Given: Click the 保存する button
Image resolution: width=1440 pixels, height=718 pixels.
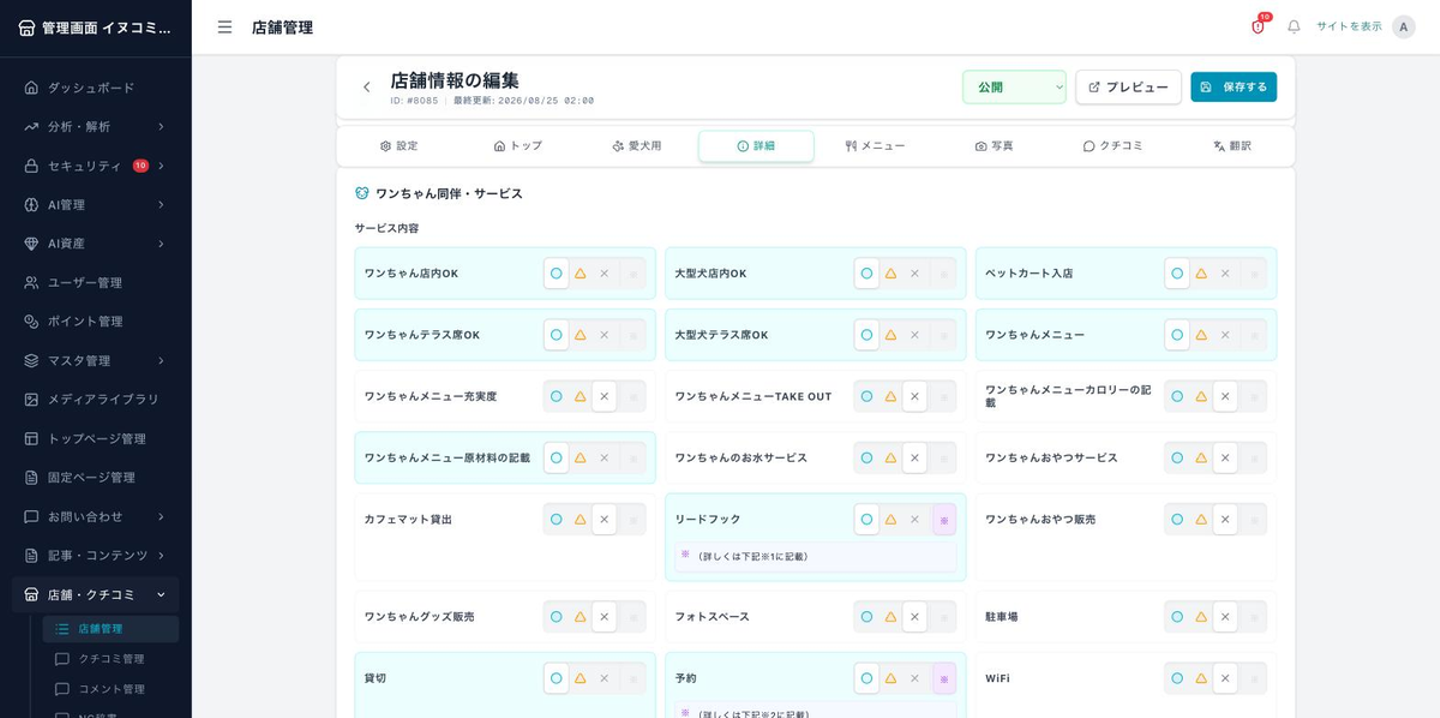Looking at the screenshot, I should 1233,87.
